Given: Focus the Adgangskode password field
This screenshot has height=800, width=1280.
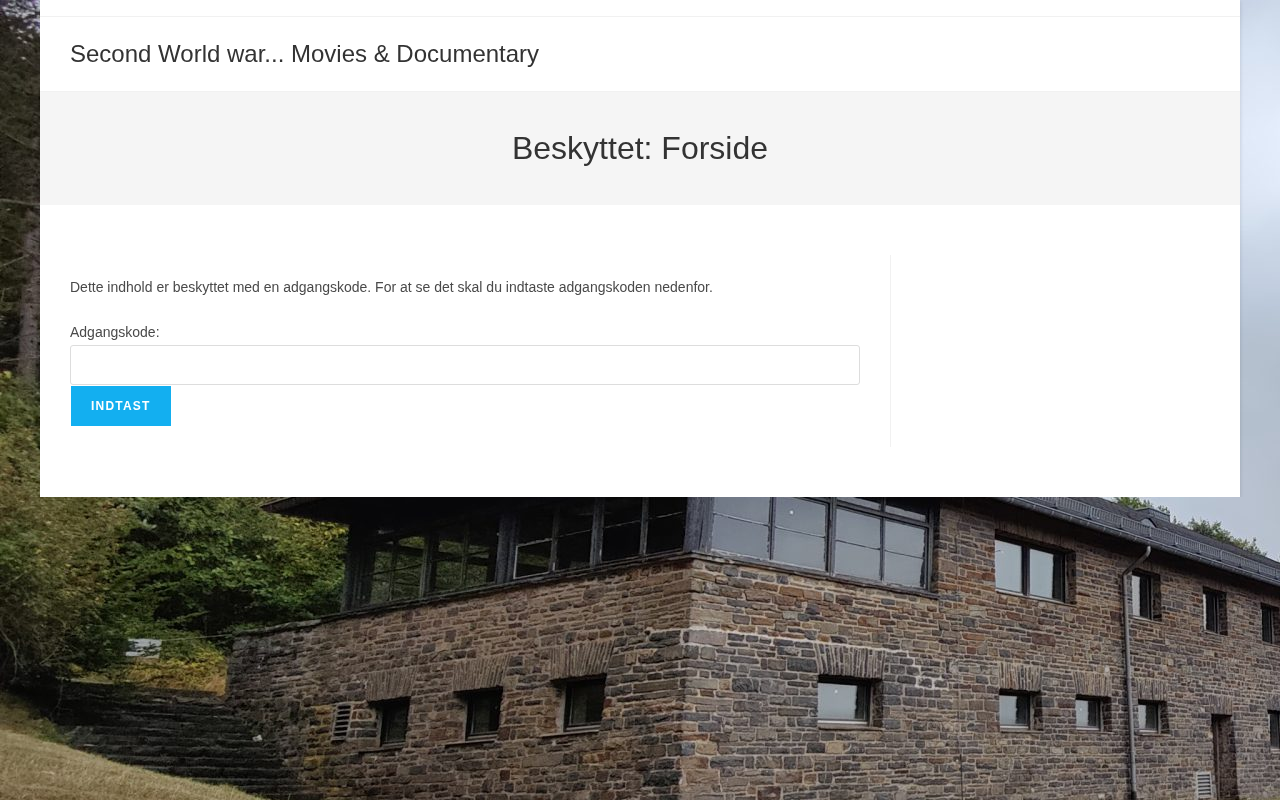Looking at the screenshot, I should coord(465,365).
